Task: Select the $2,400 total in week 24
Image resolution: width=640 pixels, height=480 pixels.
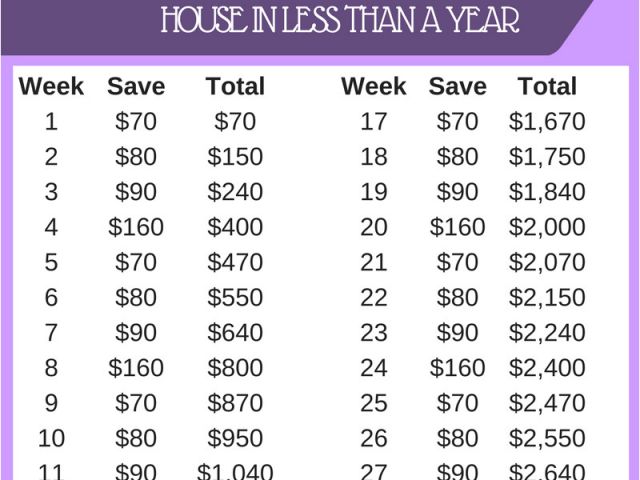Action: click(x=547, y=368)
